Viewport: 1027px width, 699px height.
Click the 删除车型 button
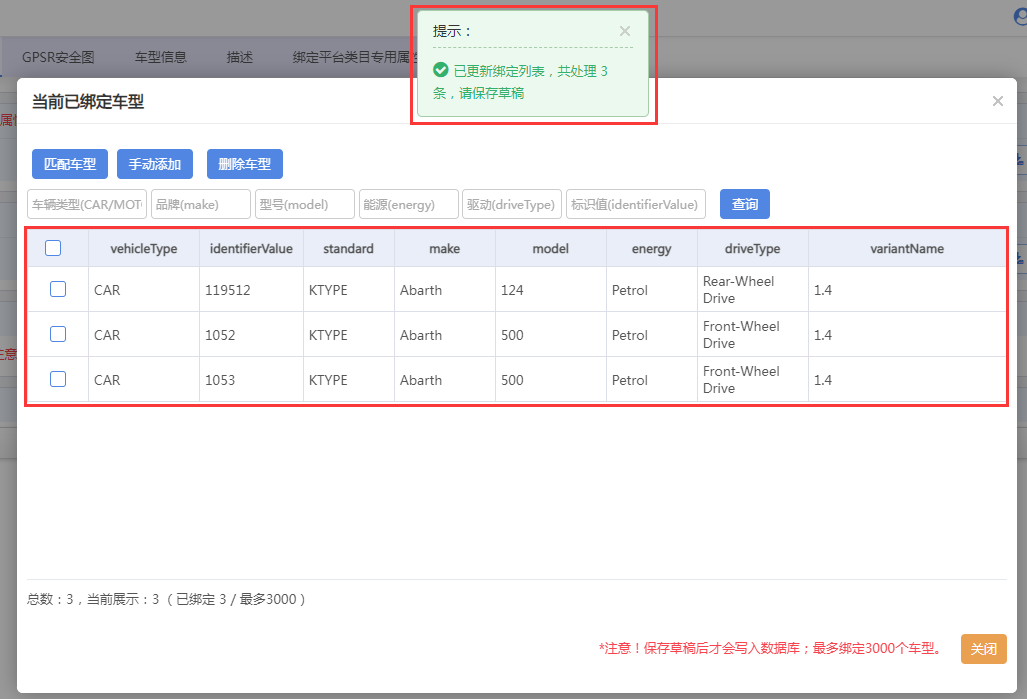[245, 164]
